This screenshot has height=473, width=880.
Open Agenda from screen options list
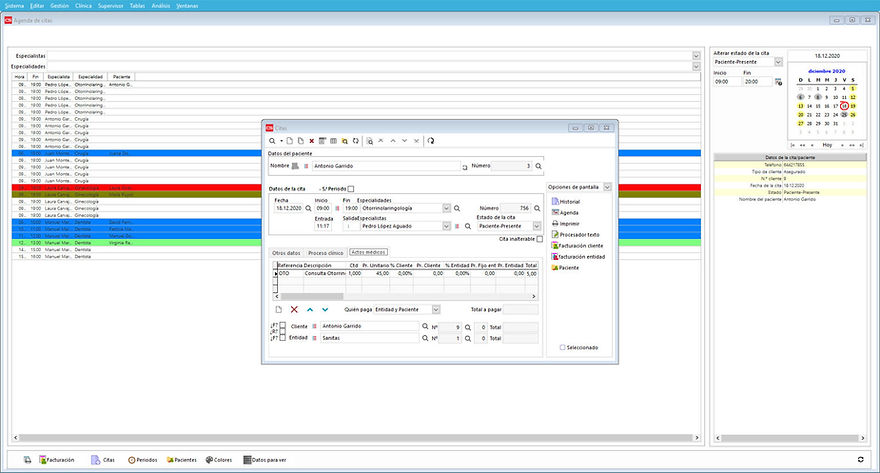(565, 213)
